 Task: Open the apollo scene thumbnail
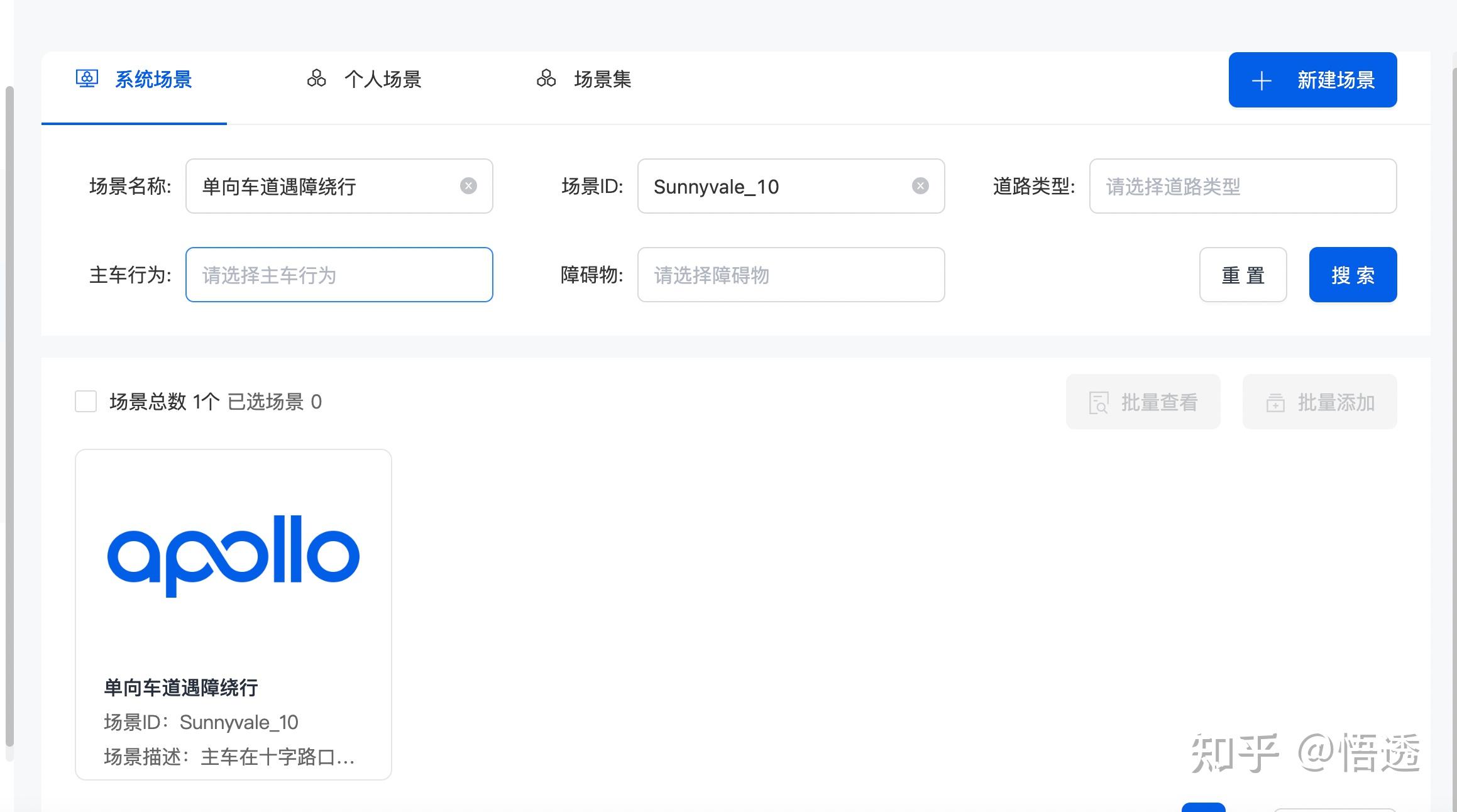(x=233, y=556)
